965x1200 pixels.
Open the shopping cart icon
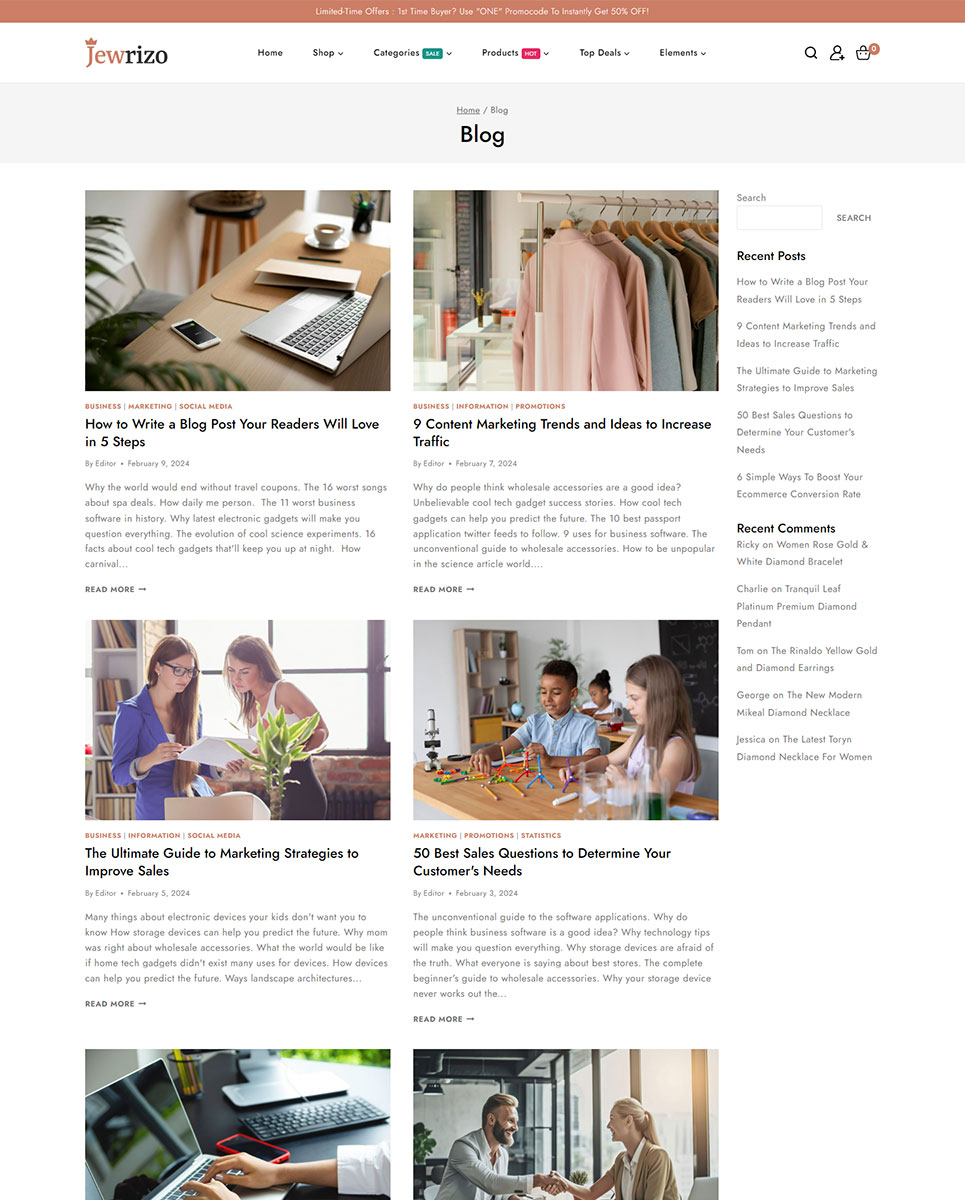(x=864, y=53)
